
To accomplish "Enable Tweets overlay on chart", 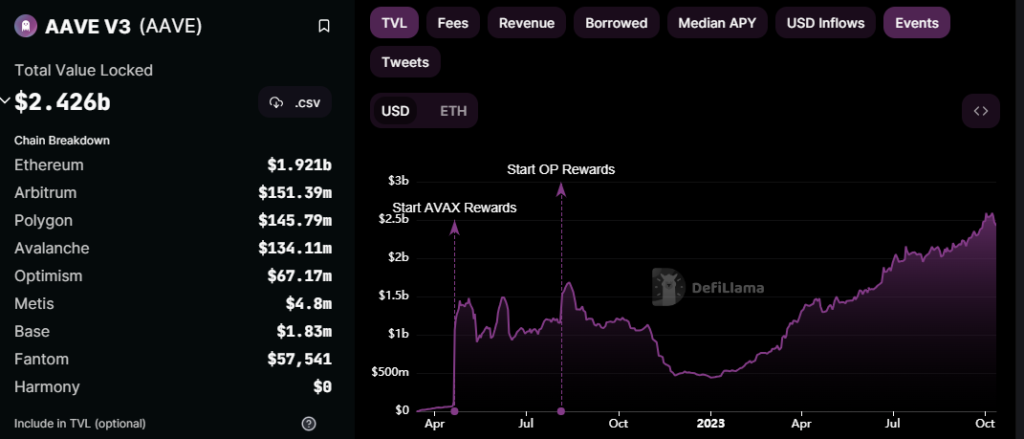I will coord(405,62).
